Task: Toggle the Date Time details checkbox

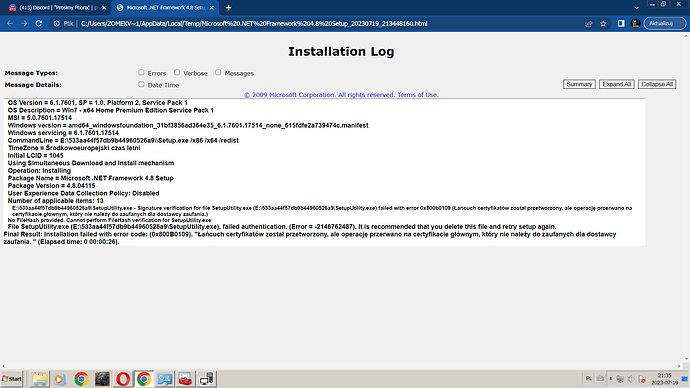Action: click(x=141, y=84)
